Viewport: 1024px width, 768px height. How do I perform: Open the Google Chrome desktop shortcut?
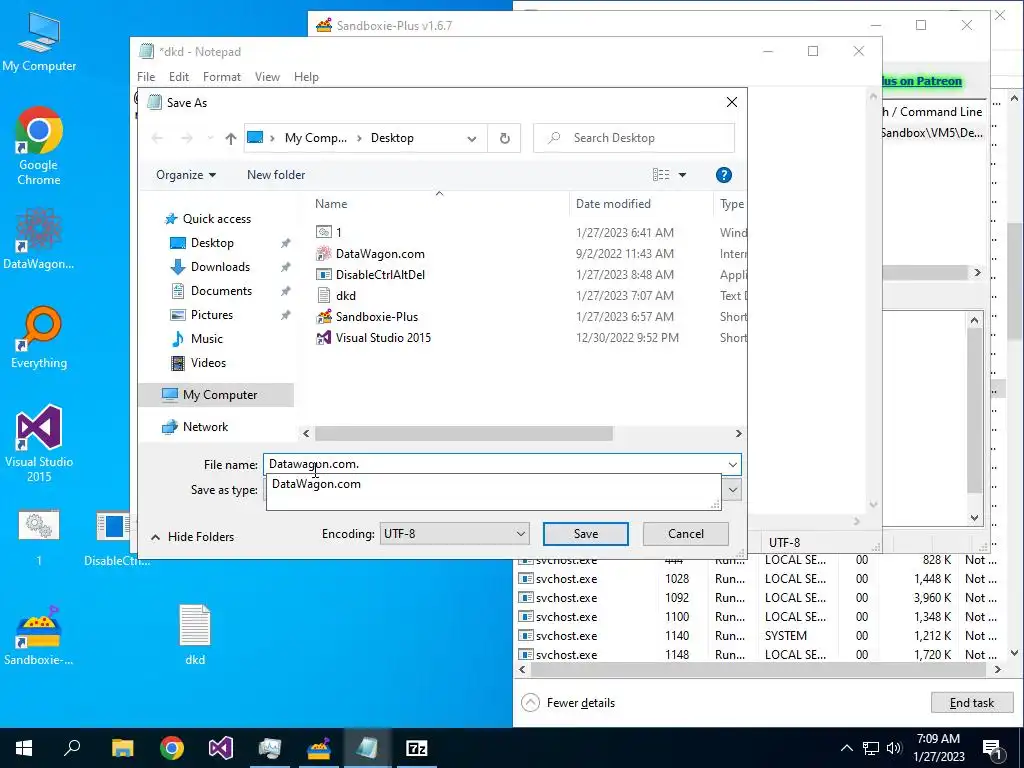click(39, 146)
